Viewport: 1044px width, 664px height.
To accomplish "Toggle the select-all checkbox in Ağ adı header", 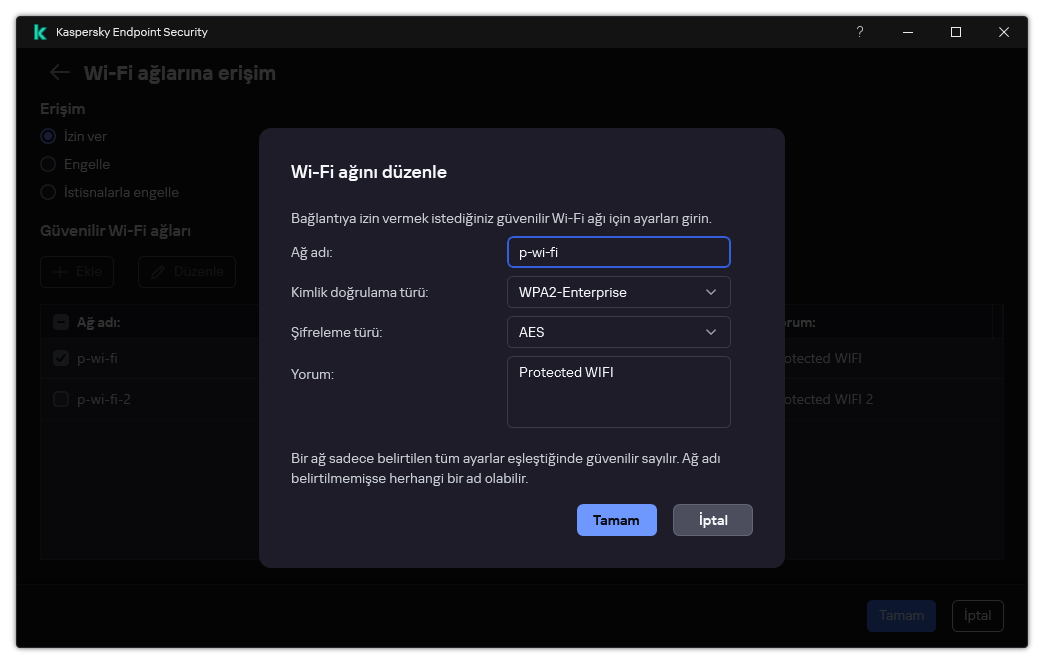I will pyautogui.click(x=60, y=322).
